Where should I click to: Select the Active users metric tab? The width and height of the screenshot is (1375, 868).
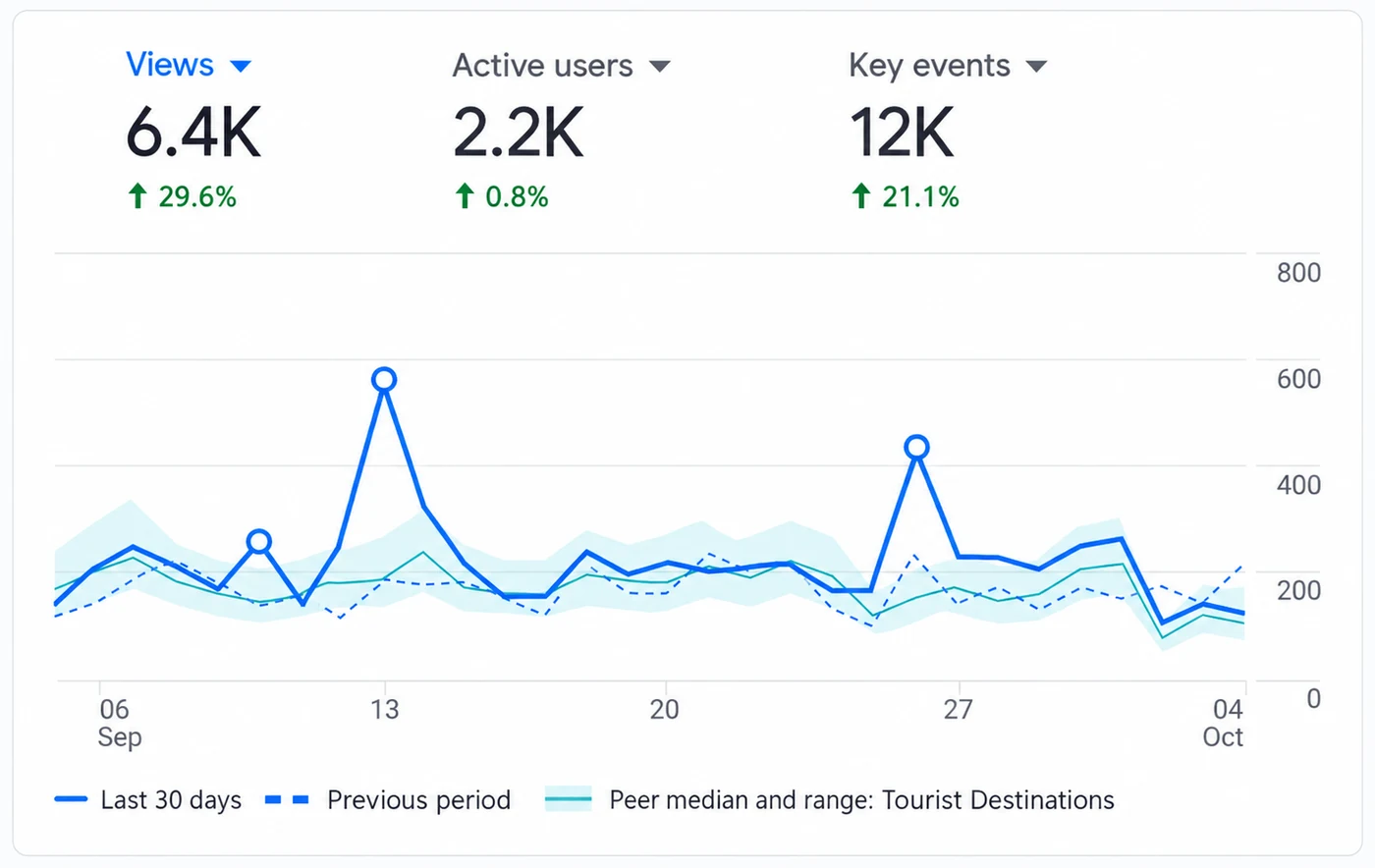542,66
